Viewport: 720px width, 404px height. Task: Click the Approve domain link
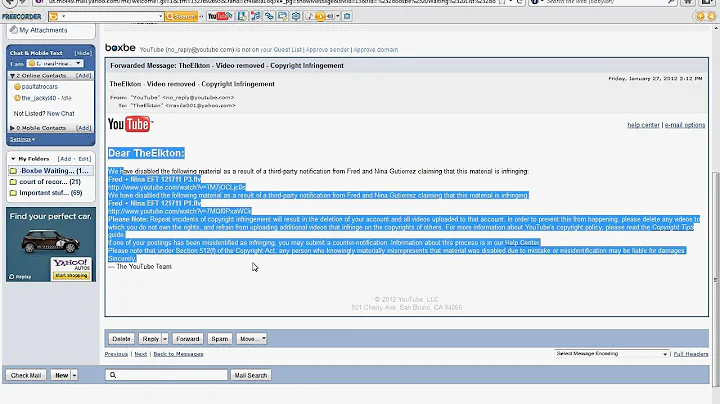pyautogui.click(x=376, y=50)
